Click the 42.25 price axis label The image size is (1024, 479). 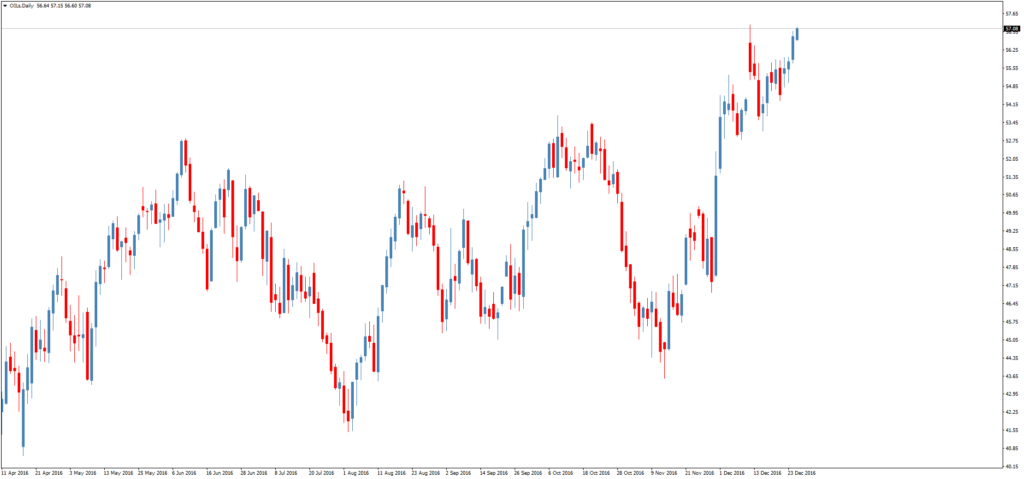pyautogui.click(x=1012, y=412)
